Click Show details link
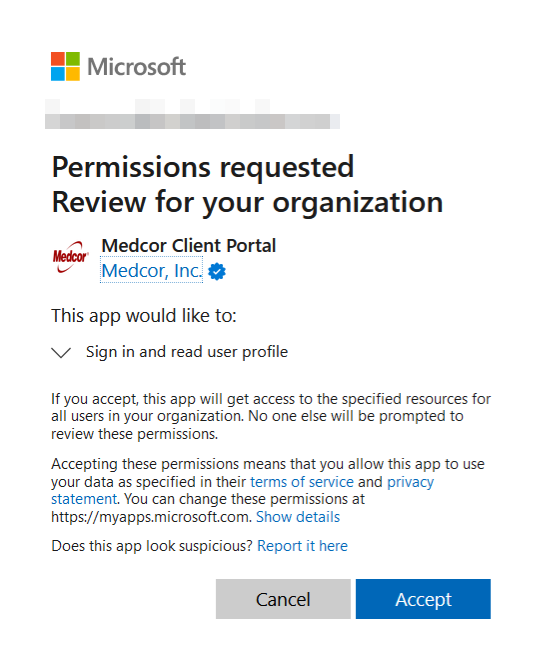 pyautogui.click(x=298, y=517)
